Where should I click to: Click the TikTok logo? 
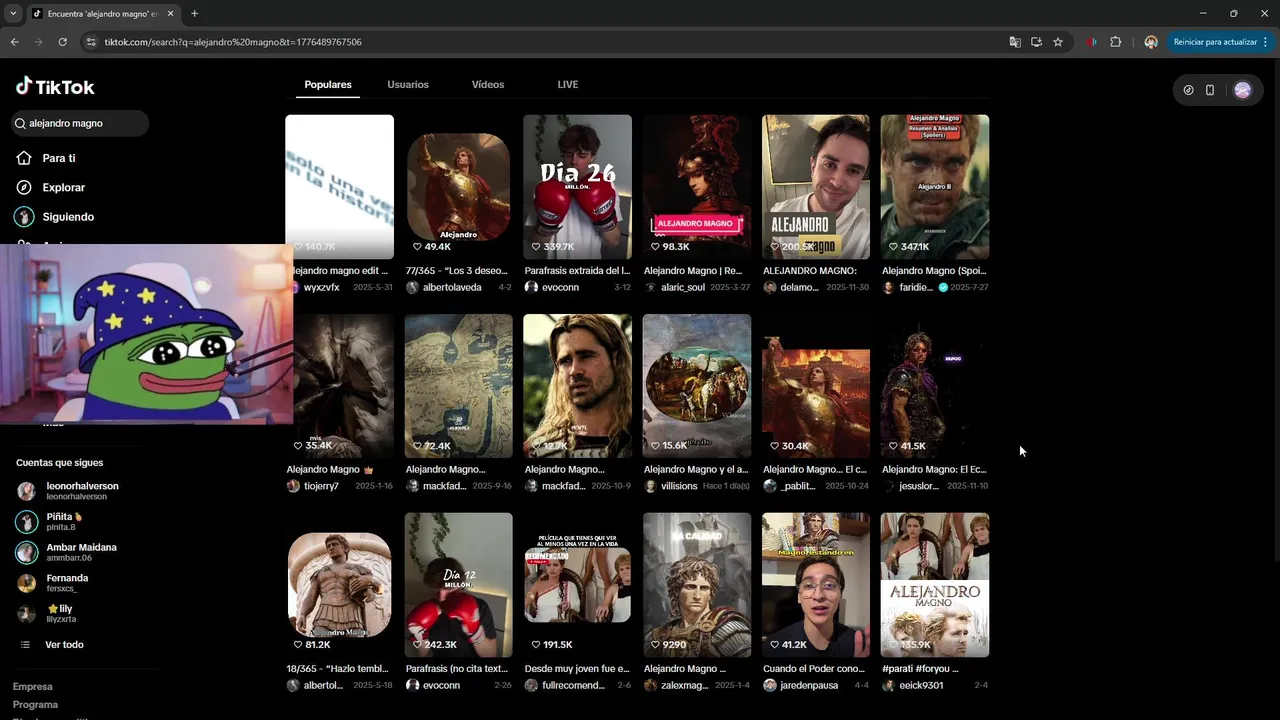coord(55,87)
